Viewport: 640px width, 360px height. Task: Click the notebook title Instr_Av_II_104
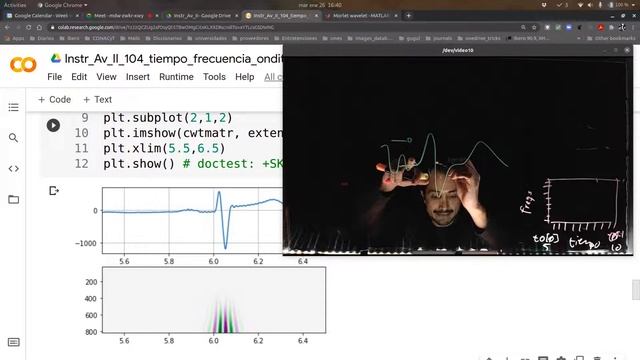click(173, 59)
